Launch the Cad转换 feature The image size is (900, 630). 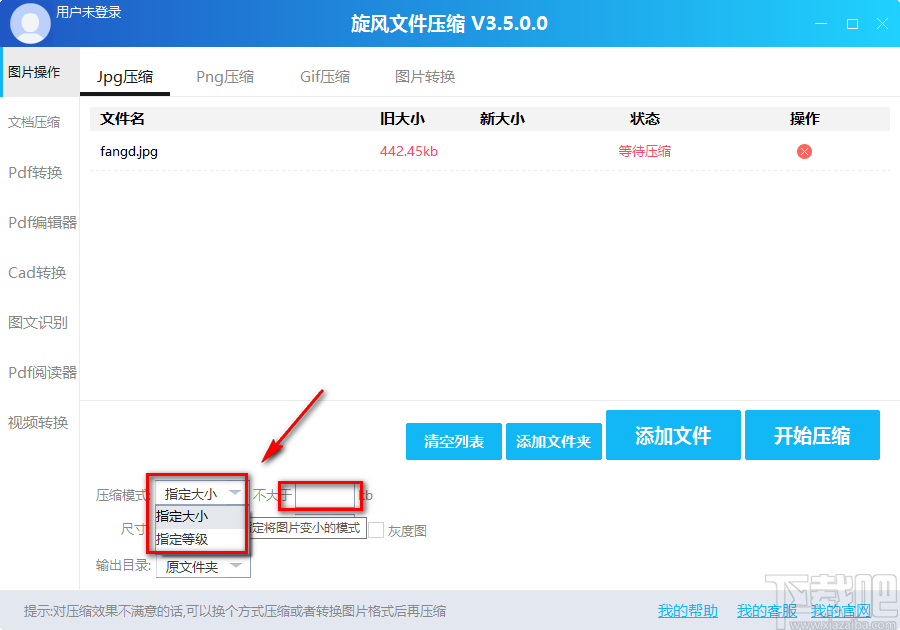(38, 272)
